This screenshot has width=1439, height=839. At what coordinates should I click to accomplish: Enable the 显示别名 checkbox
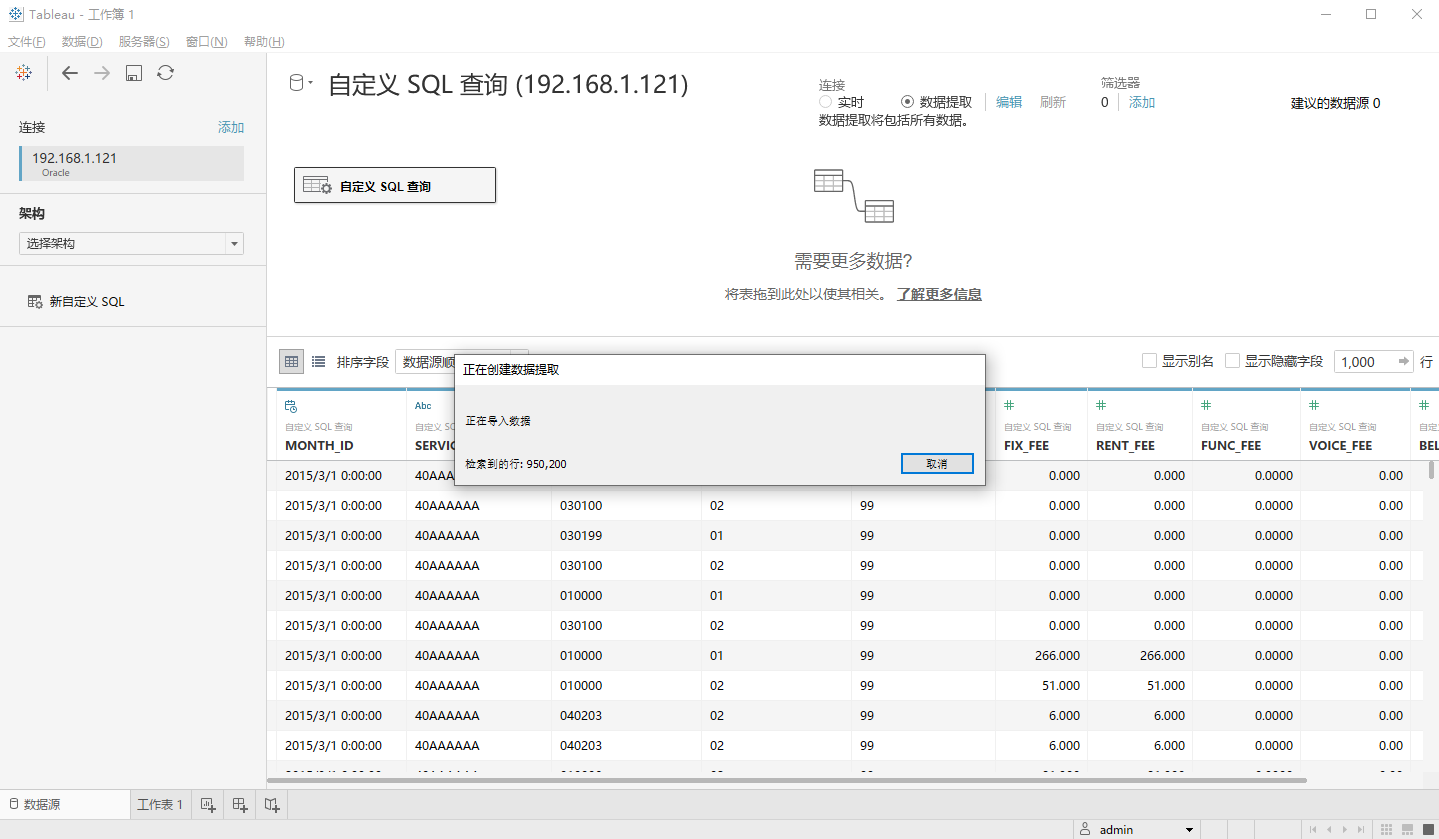[x=1149, y=361]
